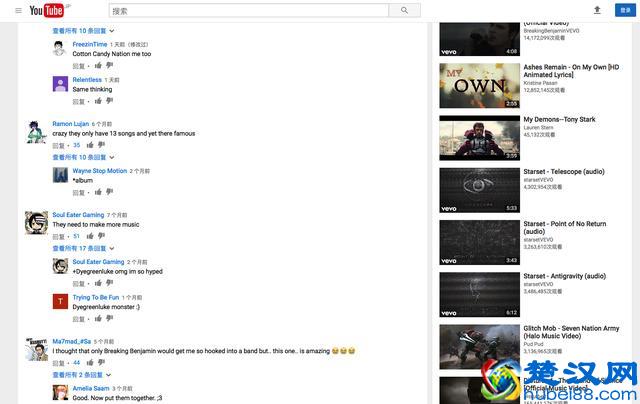Image resolution: width=640 pixels, height=404 pixels.
Task: Click 'Lauren Stern' channel under My Demons
Action: point(538,128)
